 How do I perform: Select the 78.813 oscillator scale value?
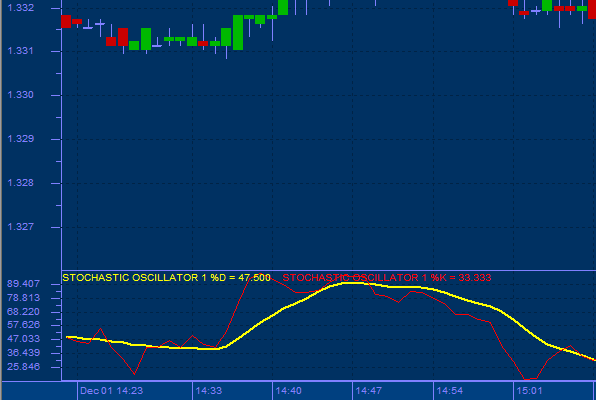(x=23, y=298)
